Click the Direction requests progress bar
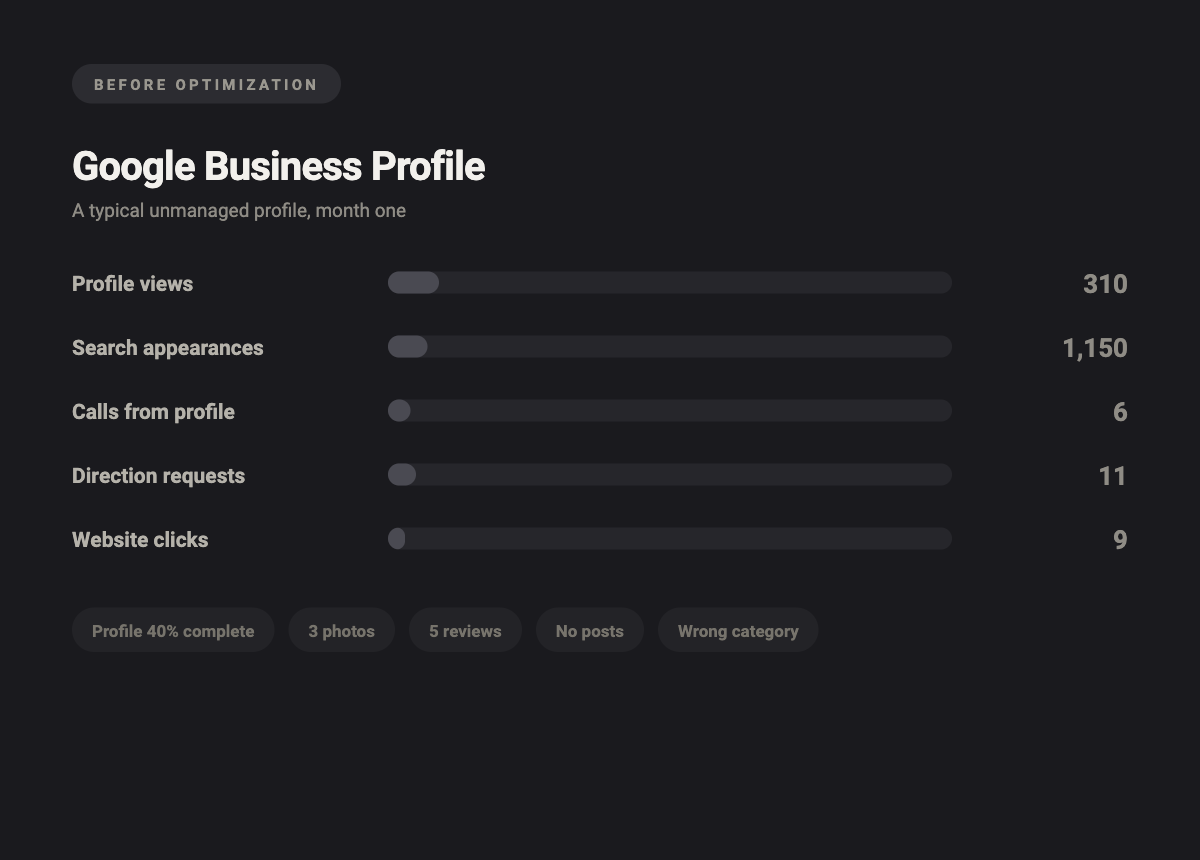This screenshot has width=1200, height=860. [670, 475]
